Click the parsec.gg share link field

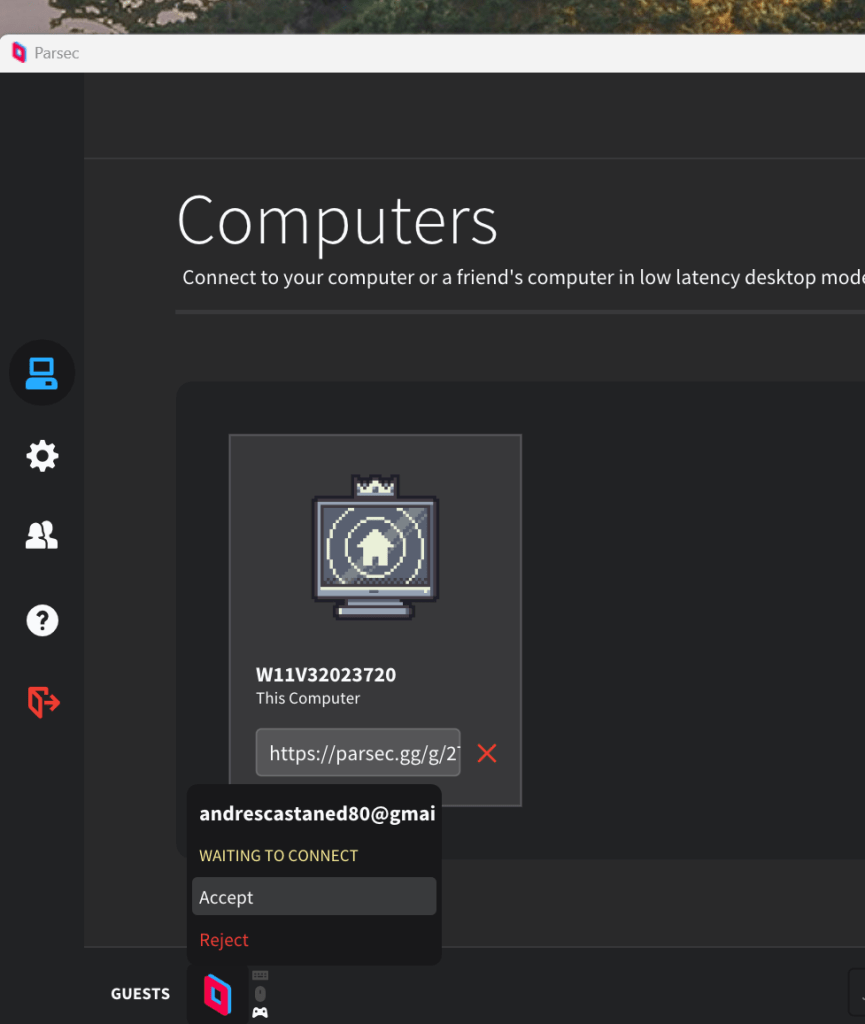click(x=358, y=752)
